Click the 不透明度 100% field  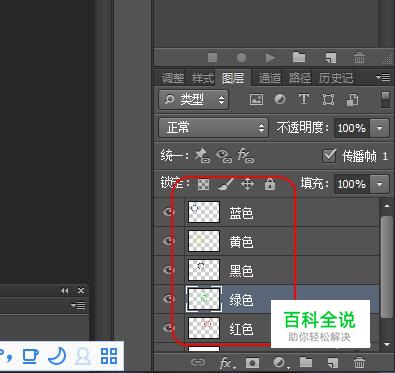click(x=352, y=128)
